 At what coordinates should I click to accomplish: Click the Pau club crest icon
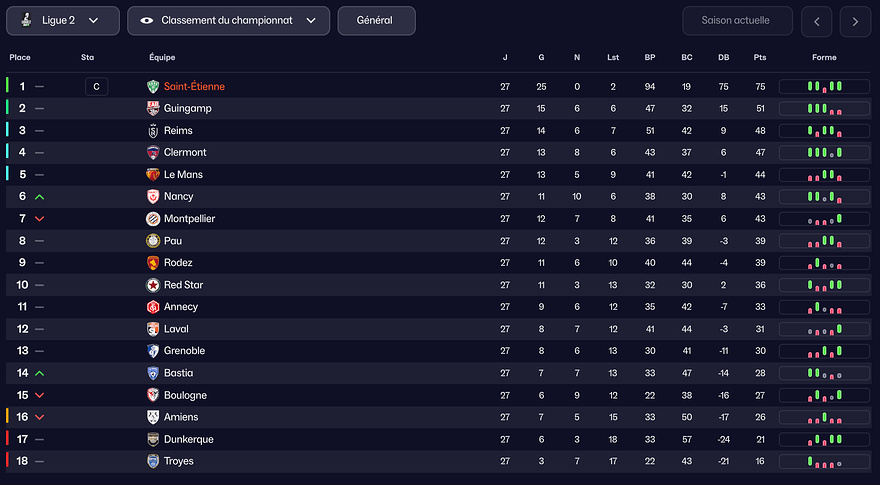[153, 241]
